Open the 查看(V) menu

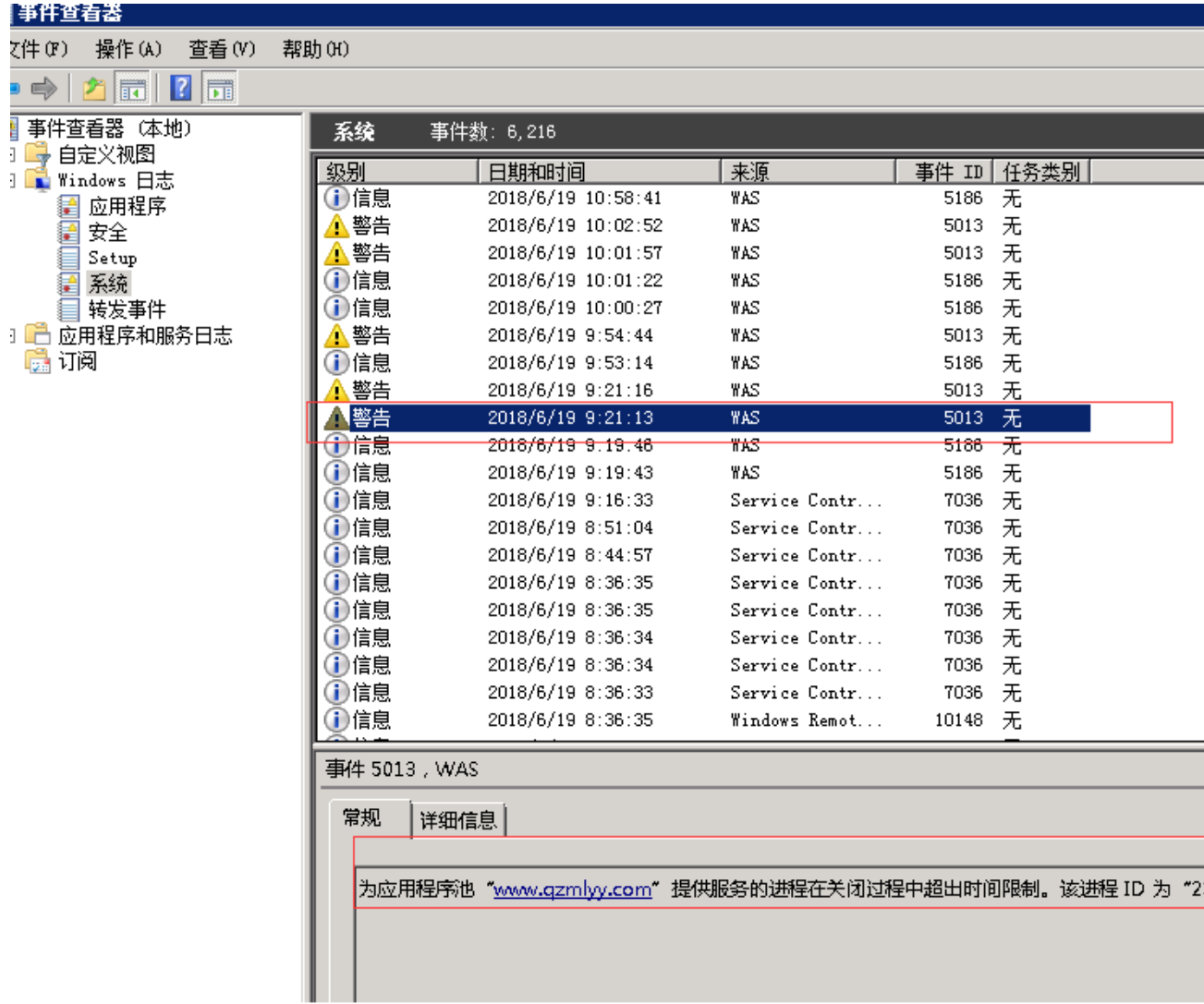coord(222,49)
